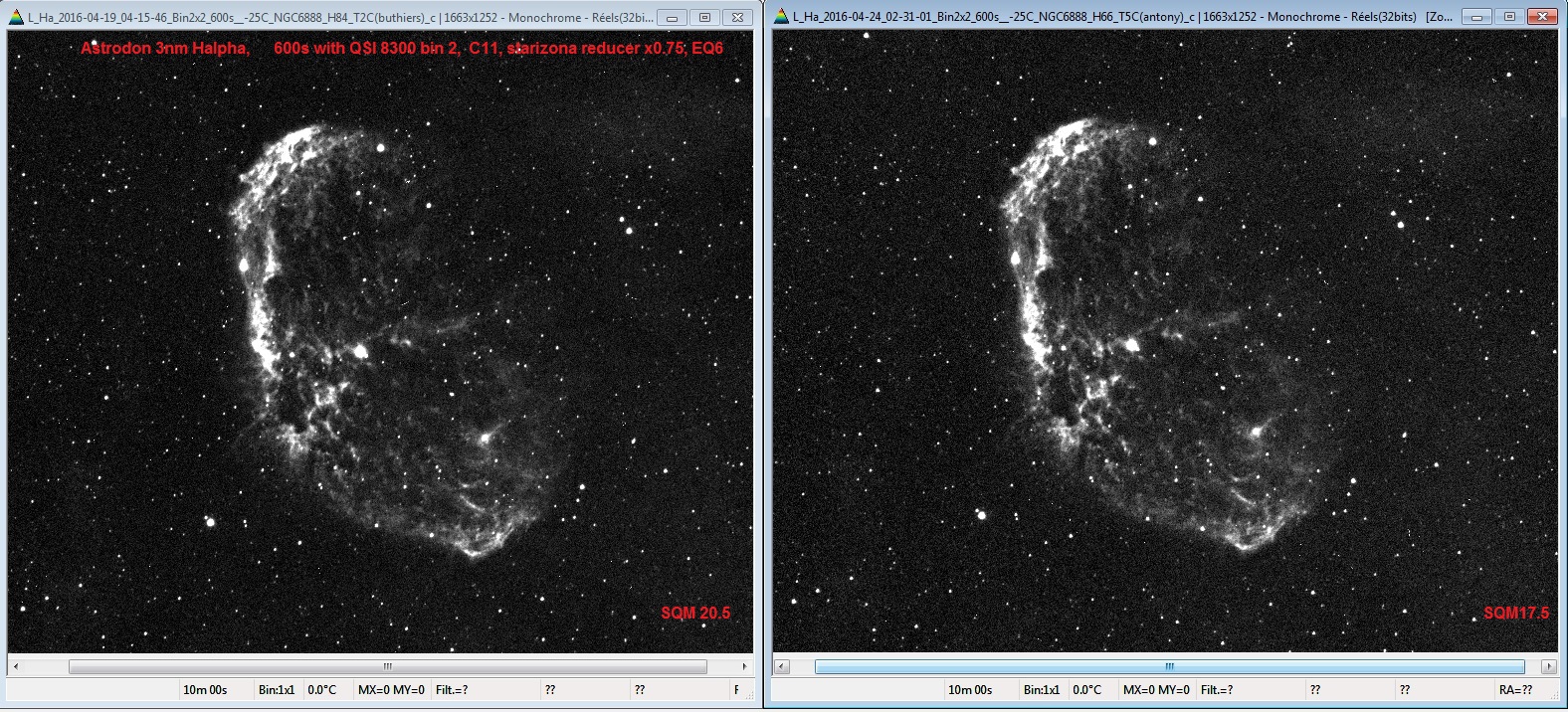Click "0.0°C" in left window status bar
This screenshot has height=712, width=1568.
322,690
